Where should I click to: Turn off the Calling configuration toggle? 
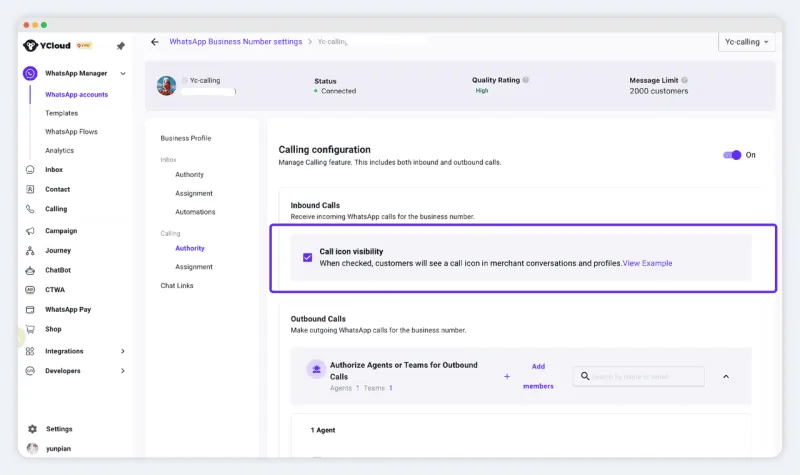(x=732, y=155)
